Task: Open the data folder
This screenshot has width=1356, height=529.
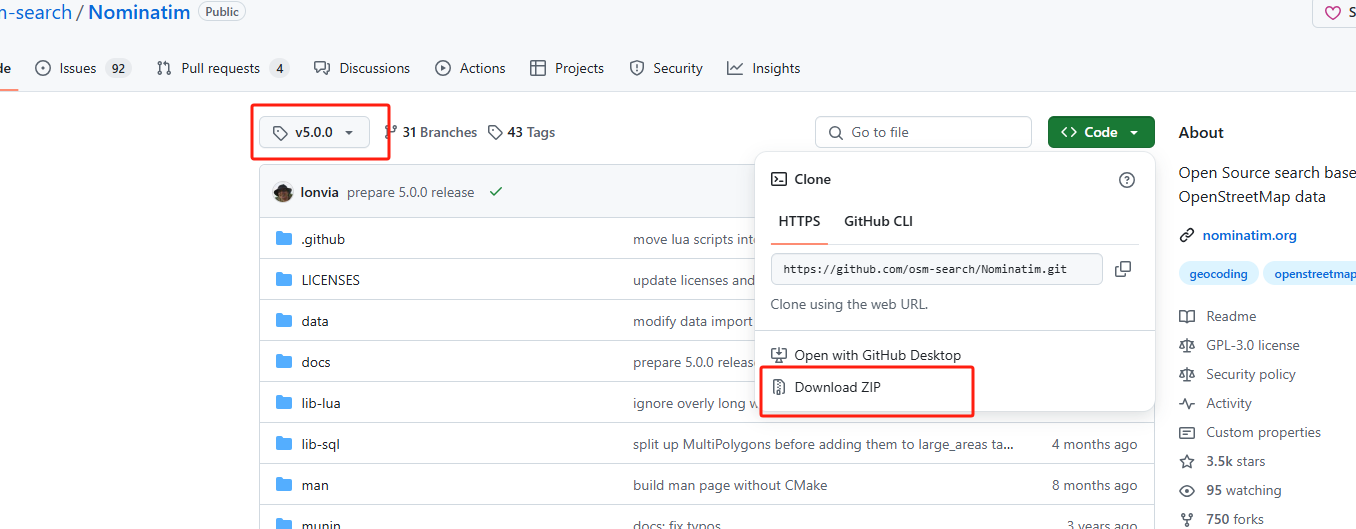Action: 315,321
